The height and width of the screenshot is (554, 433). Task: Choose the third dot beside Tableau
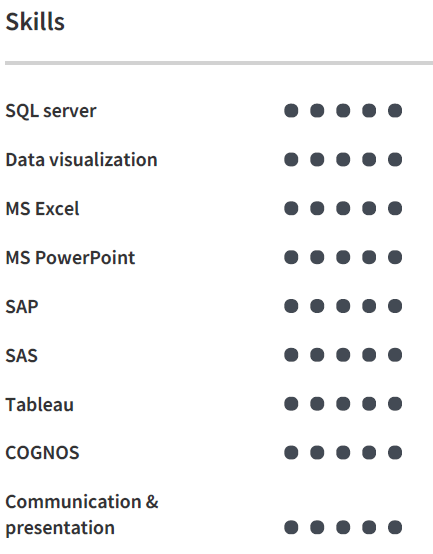[x=343, y=404]
